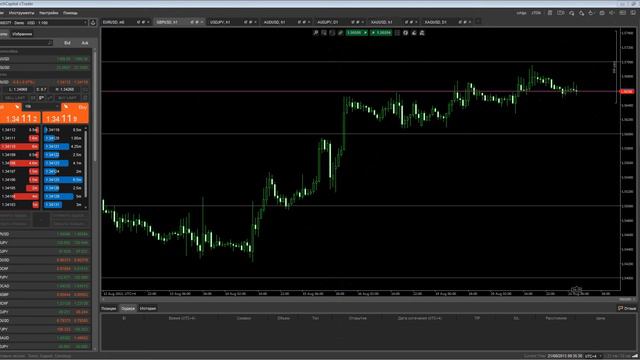The image size is (640, 360).
Task: Open the UTC+4 time zone dropdown
Action: 593,356
